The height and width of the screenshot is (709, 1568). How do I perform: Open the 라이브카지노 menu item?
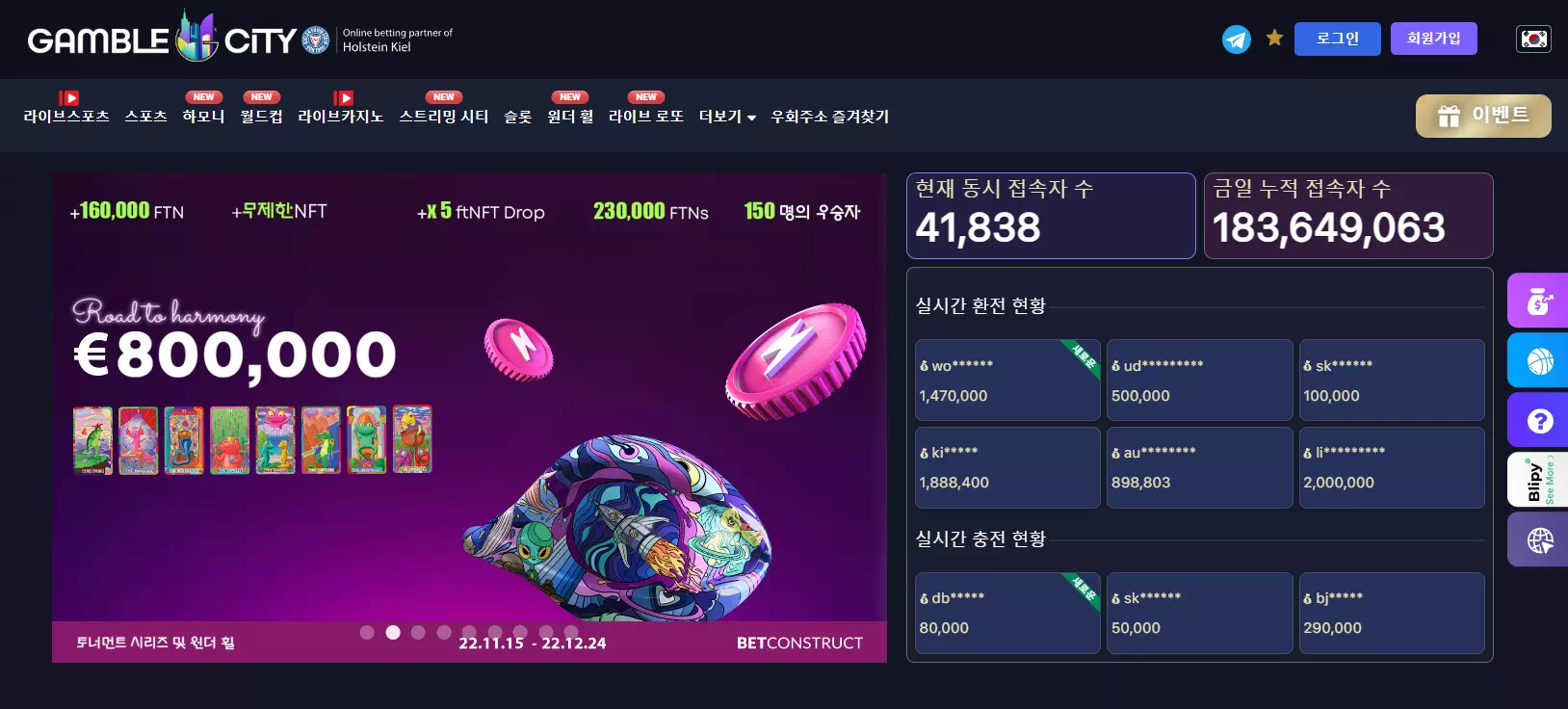pos(341,117)
